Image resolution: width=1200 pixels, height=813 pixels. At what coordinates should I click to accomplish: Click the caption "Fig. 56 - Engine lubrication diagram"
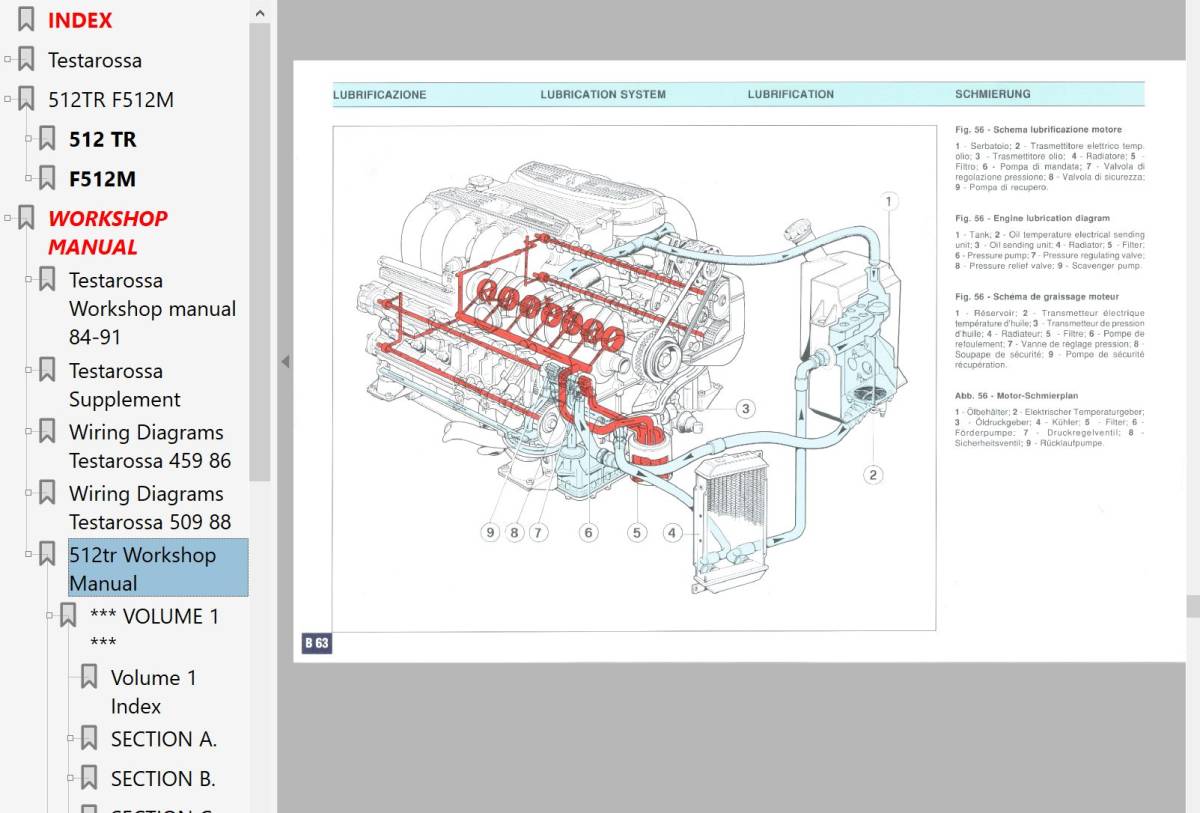point(1032,218)
